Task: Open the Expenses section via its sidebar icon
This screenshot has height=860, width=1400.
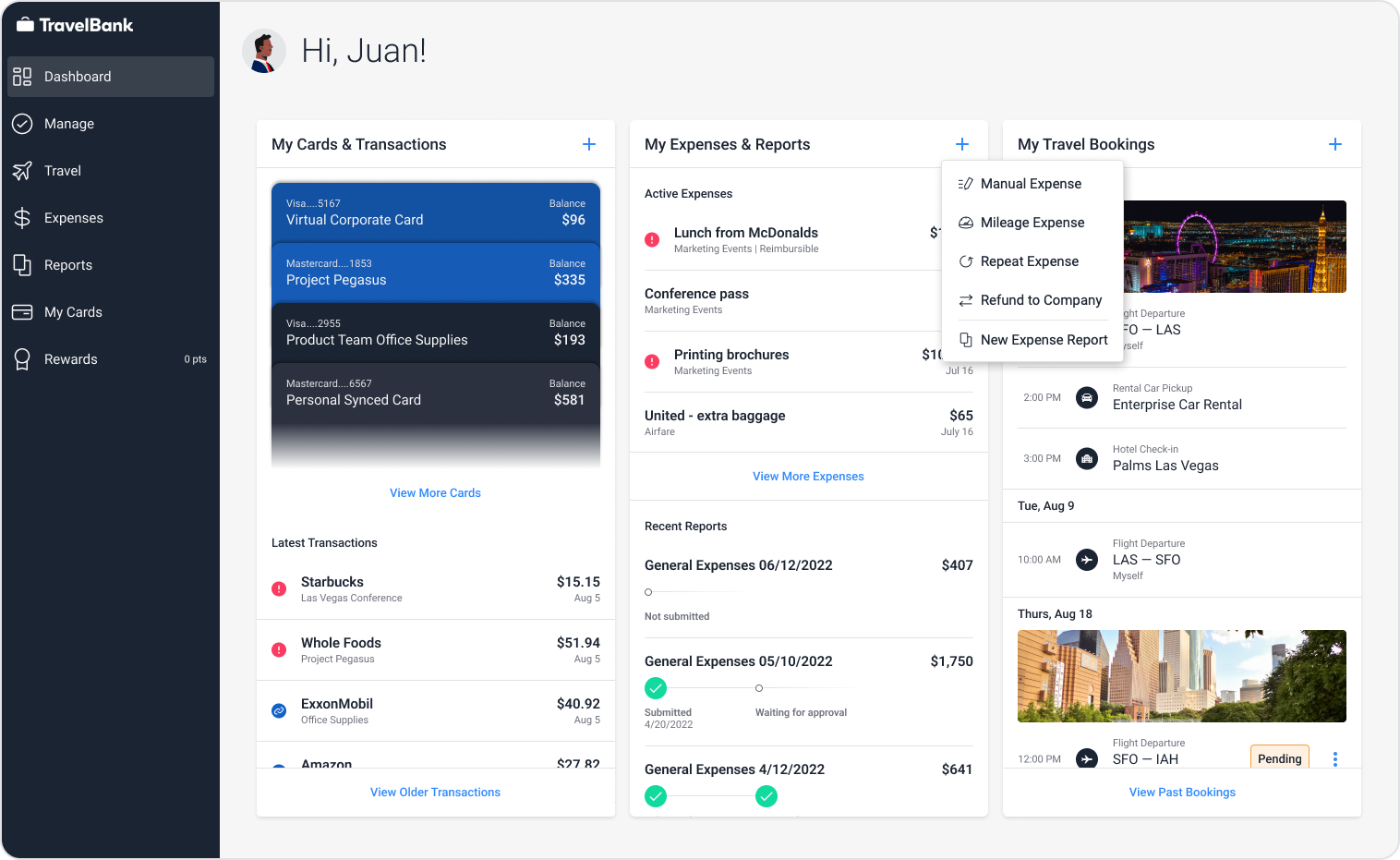Action: (x=22, y=218)
